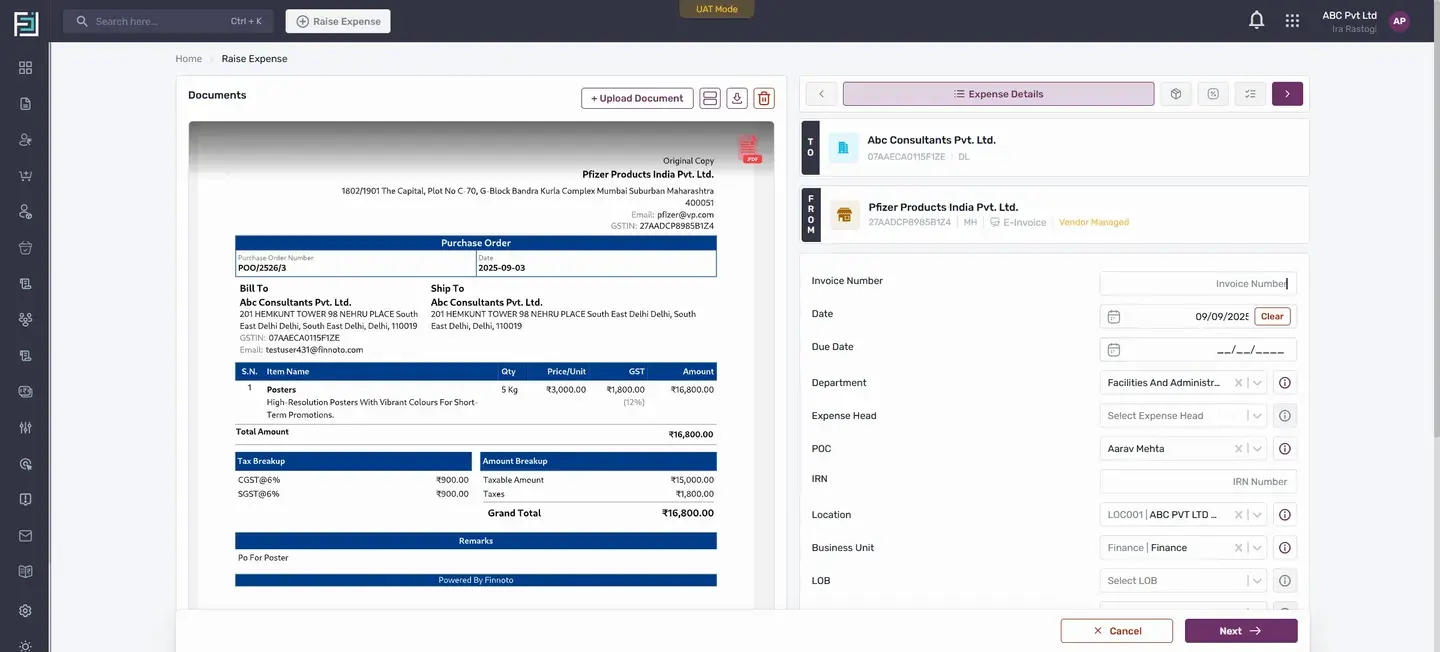The image size is (1440, 652).
Task: Open the shopping cart icon in sidebar
Action: (25, 176)
